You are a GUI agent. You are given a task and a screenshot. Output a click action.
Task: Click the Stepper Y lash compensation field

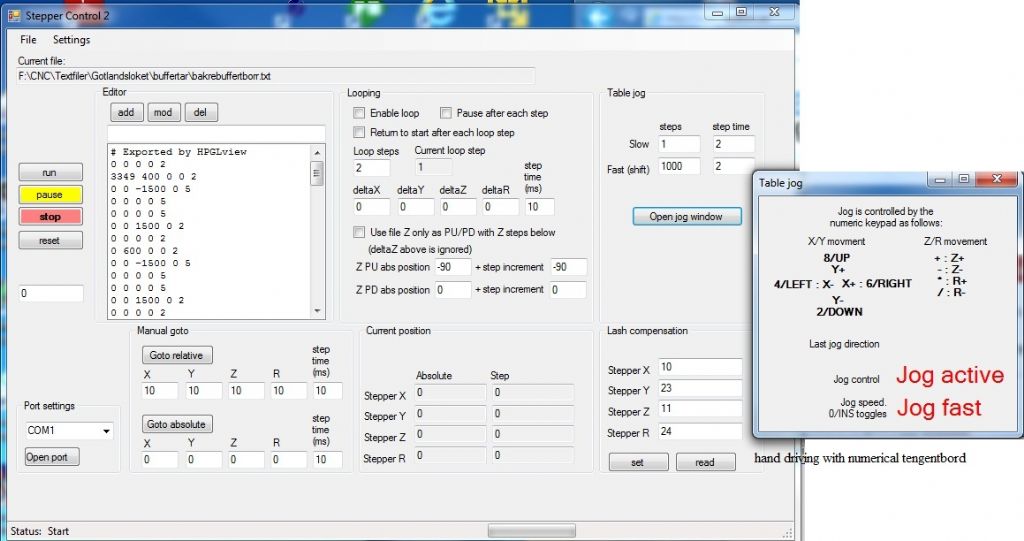(700, 388)
